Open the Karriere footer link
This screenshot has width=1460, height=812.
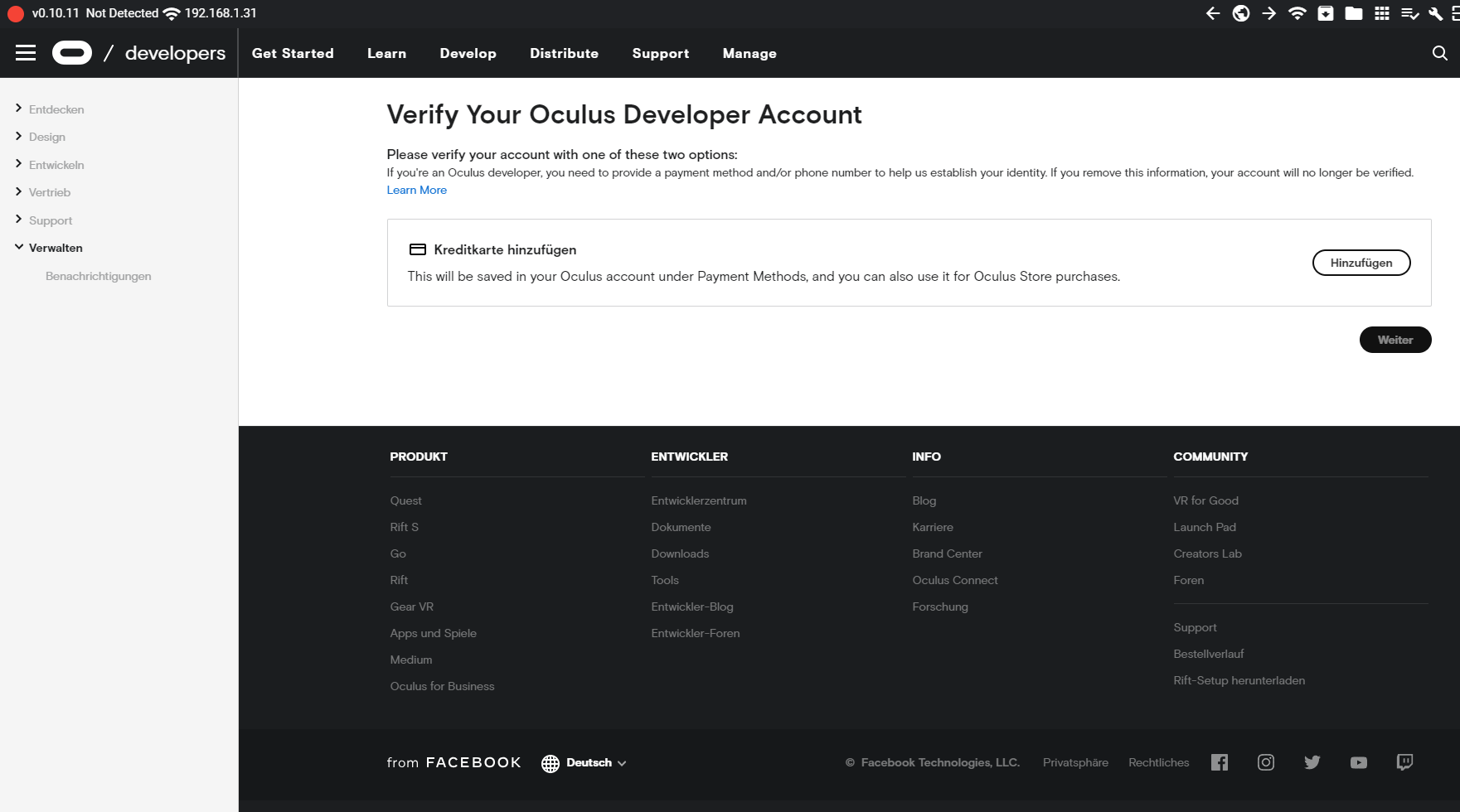933,527
